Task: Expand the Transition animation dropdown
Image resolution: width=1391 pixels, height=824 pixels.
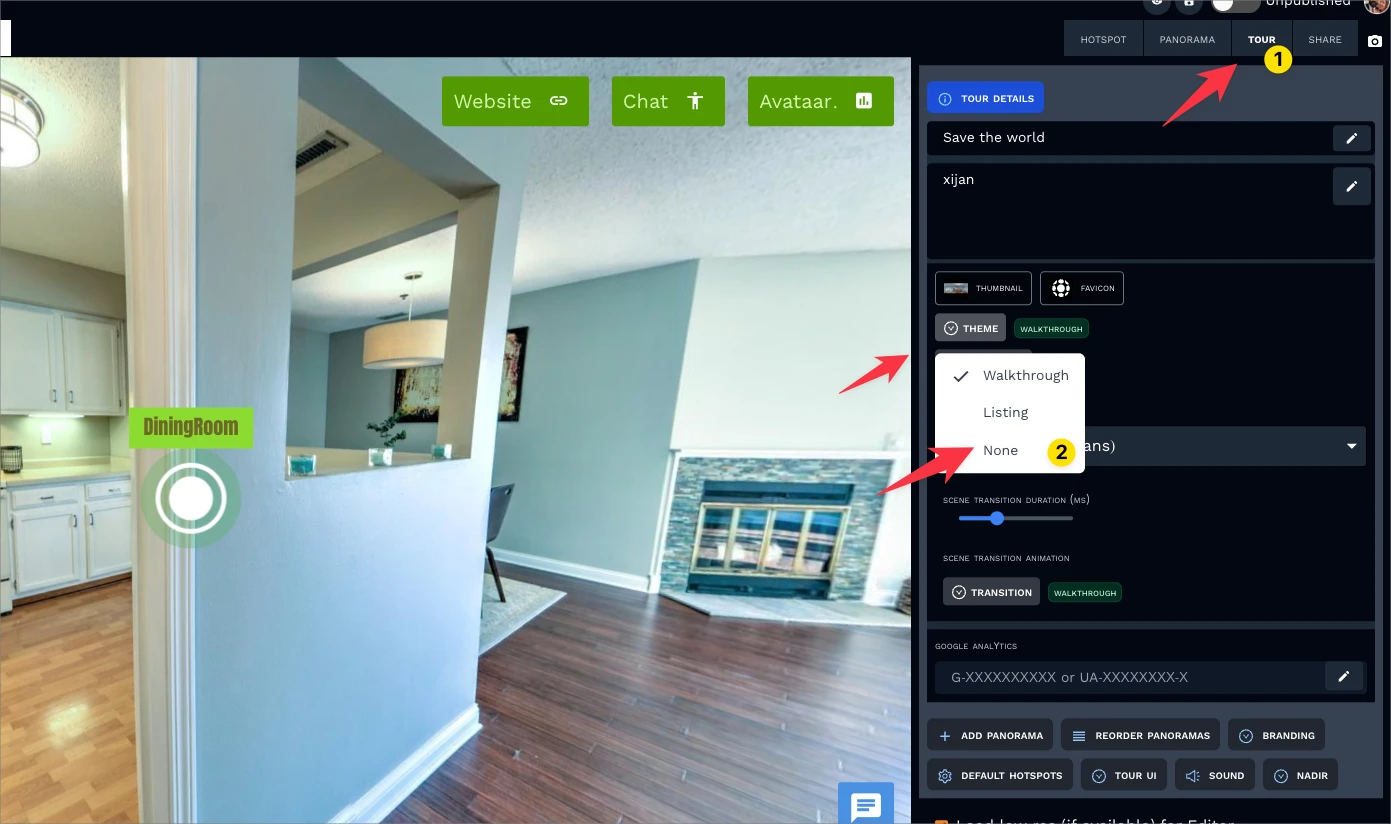Action: (991, 592)
